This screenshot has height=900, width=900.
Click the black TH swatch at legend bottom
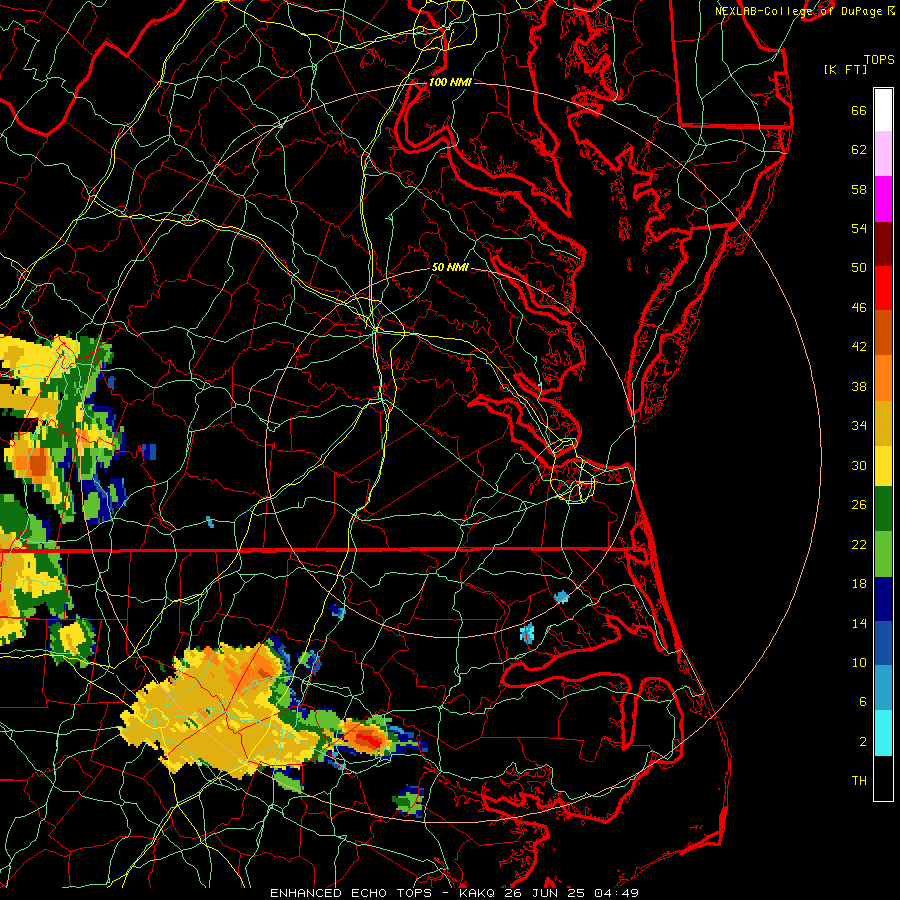click(883, 778)
